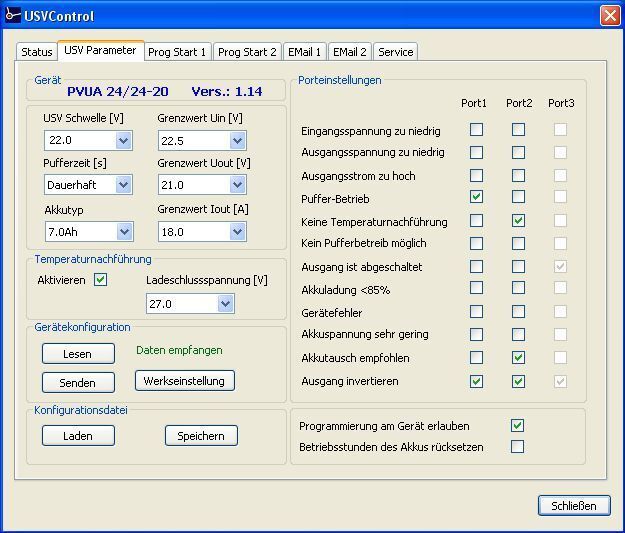Check Gerätefehler for Port2
Image resolution: width=625 pixels, height=533 pixels.
[518, 312]
